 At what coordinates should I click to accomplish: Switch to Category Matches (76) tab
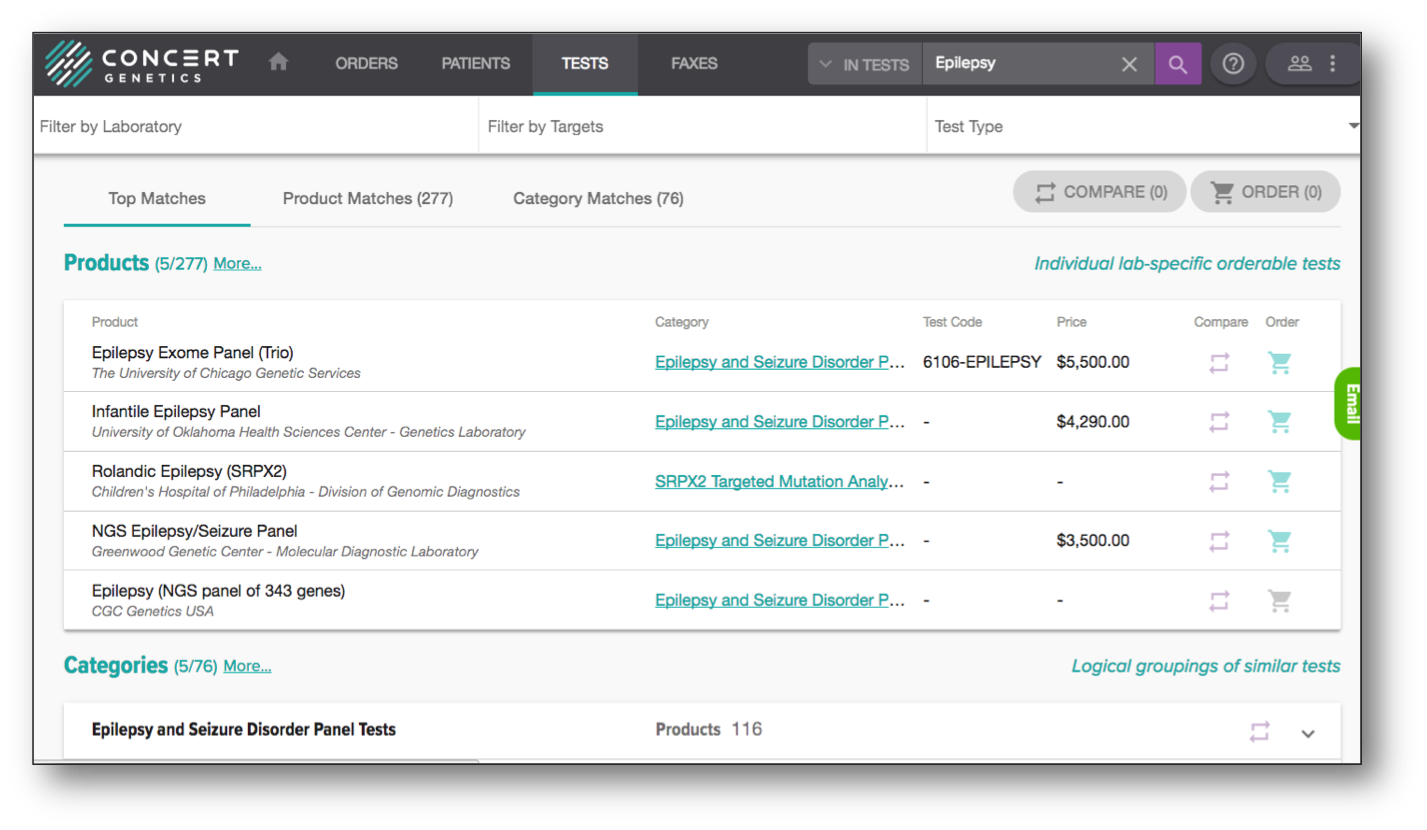598,198
